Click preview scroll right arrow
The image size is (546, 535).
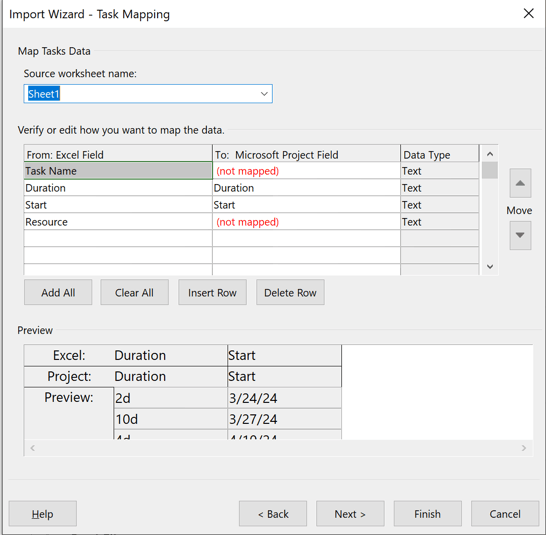pyautogui.click(x=524, y=448)
